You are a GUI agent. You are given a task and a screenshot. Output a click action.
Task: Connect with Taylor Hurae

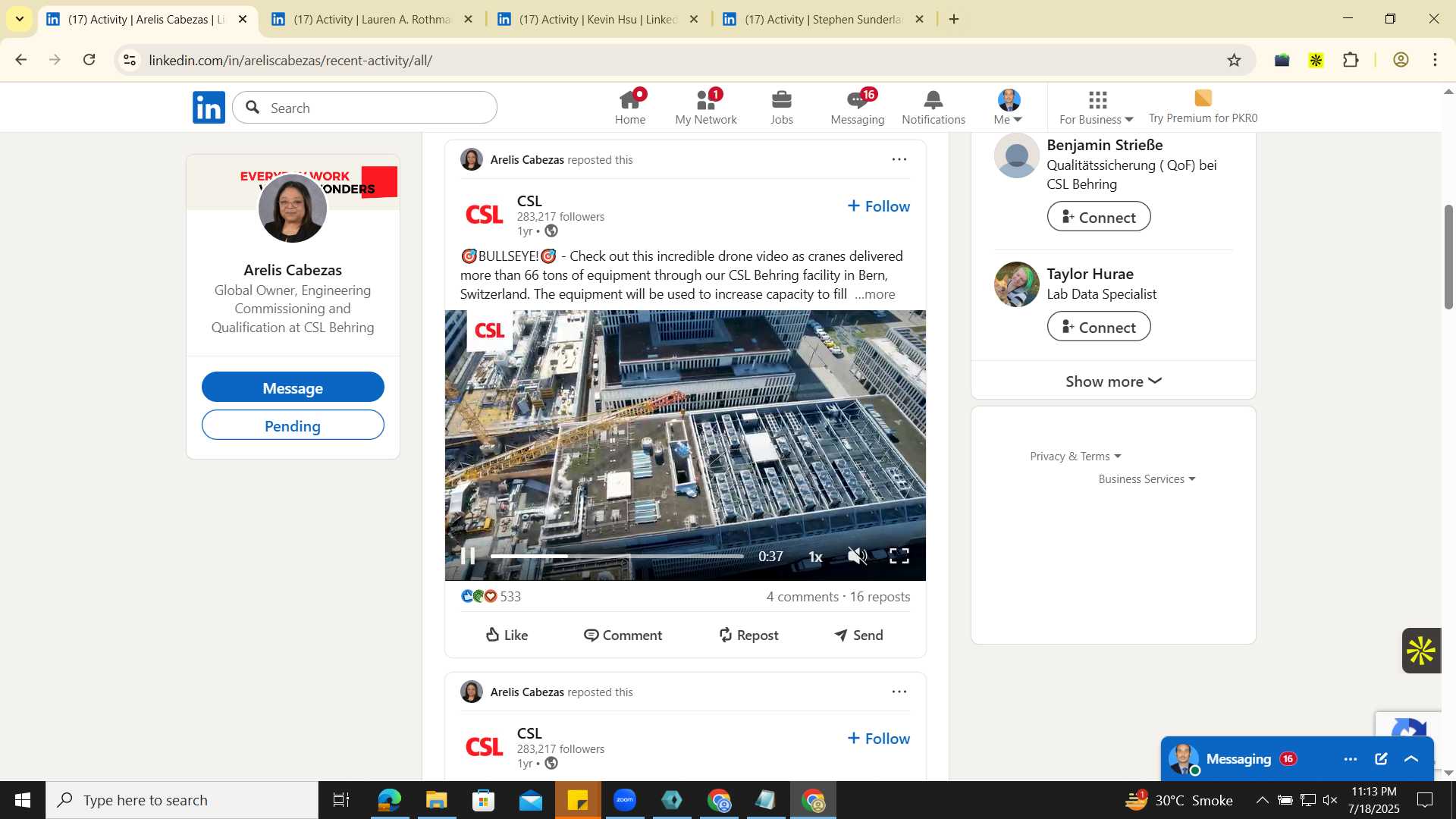(1098, 327)
